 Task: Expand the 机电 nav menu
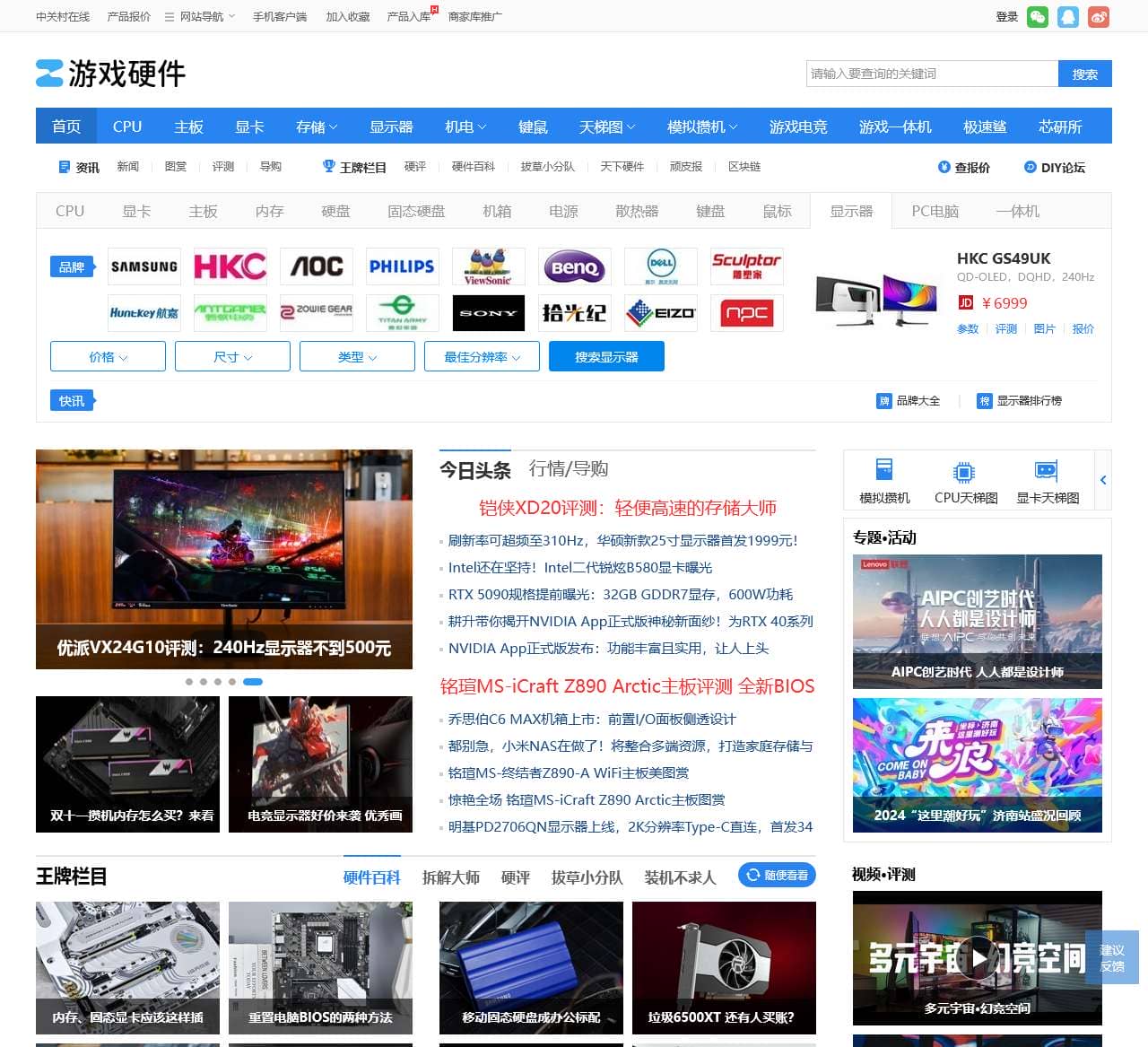click(465, 127)
